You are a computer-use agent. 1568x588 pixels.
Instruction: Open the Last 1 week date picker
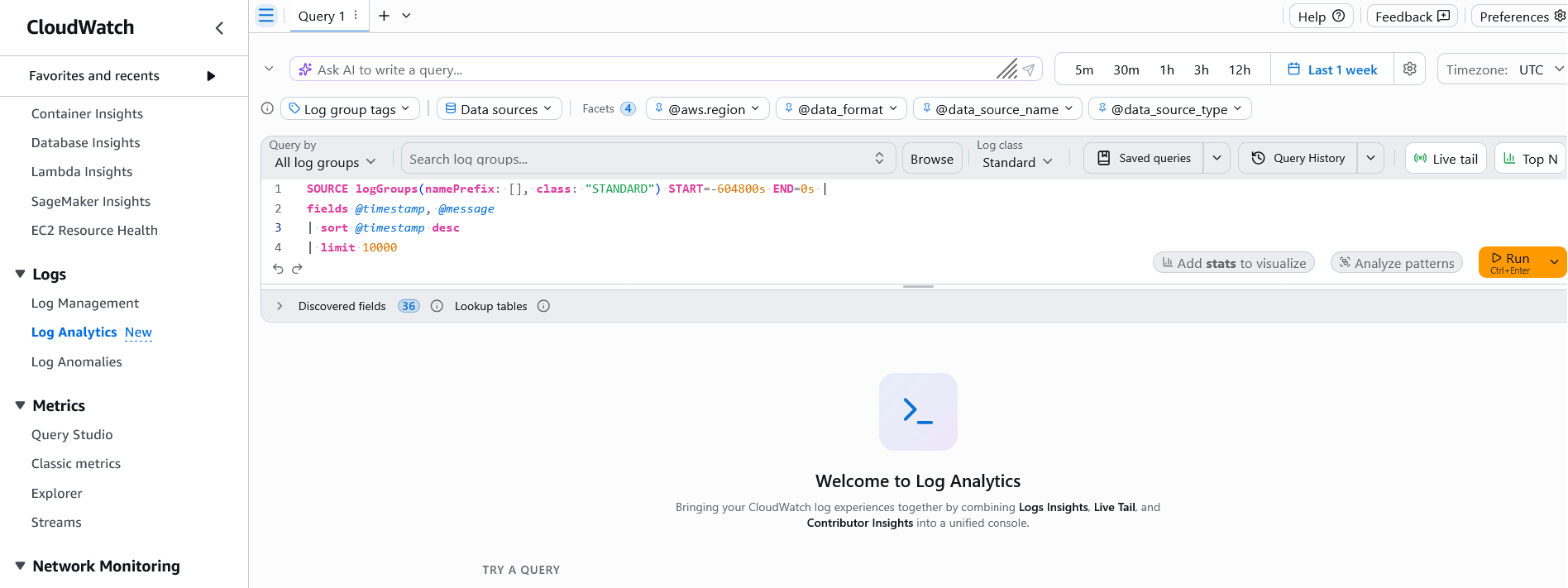[x=1332, y=69]
